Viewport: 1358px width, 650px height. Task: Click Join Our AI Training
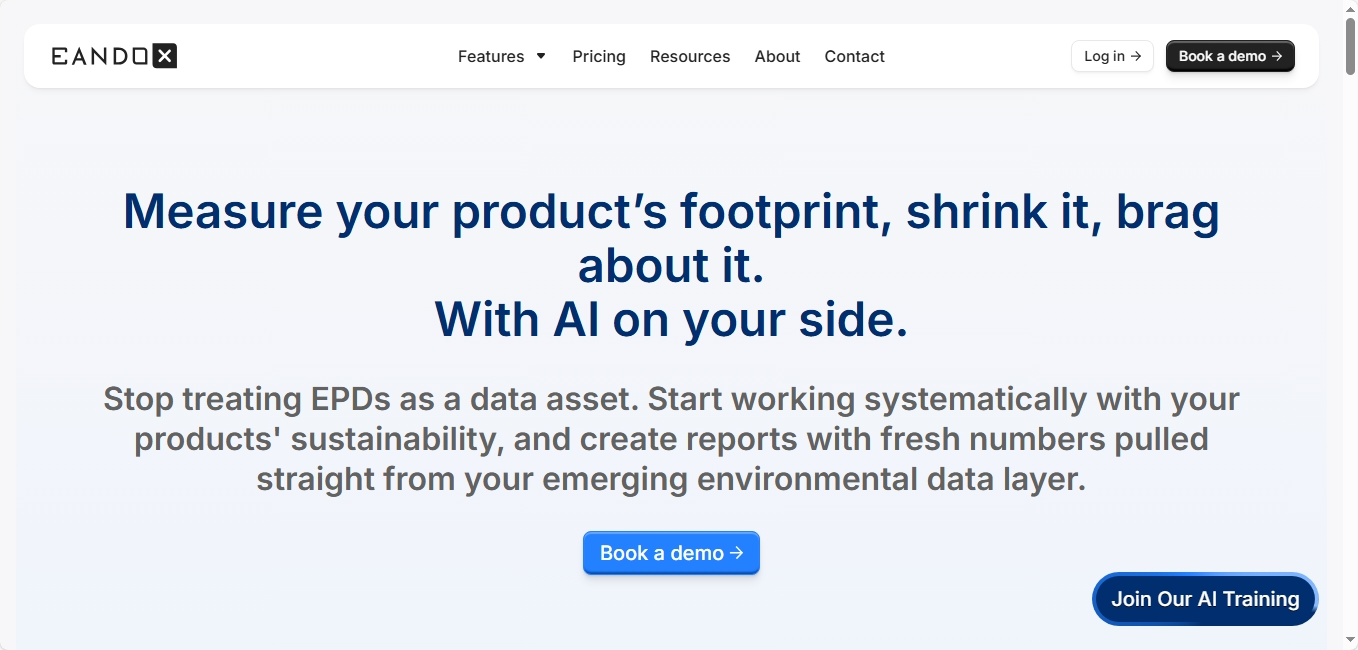pyautogui.click(x=1204, y=599)
